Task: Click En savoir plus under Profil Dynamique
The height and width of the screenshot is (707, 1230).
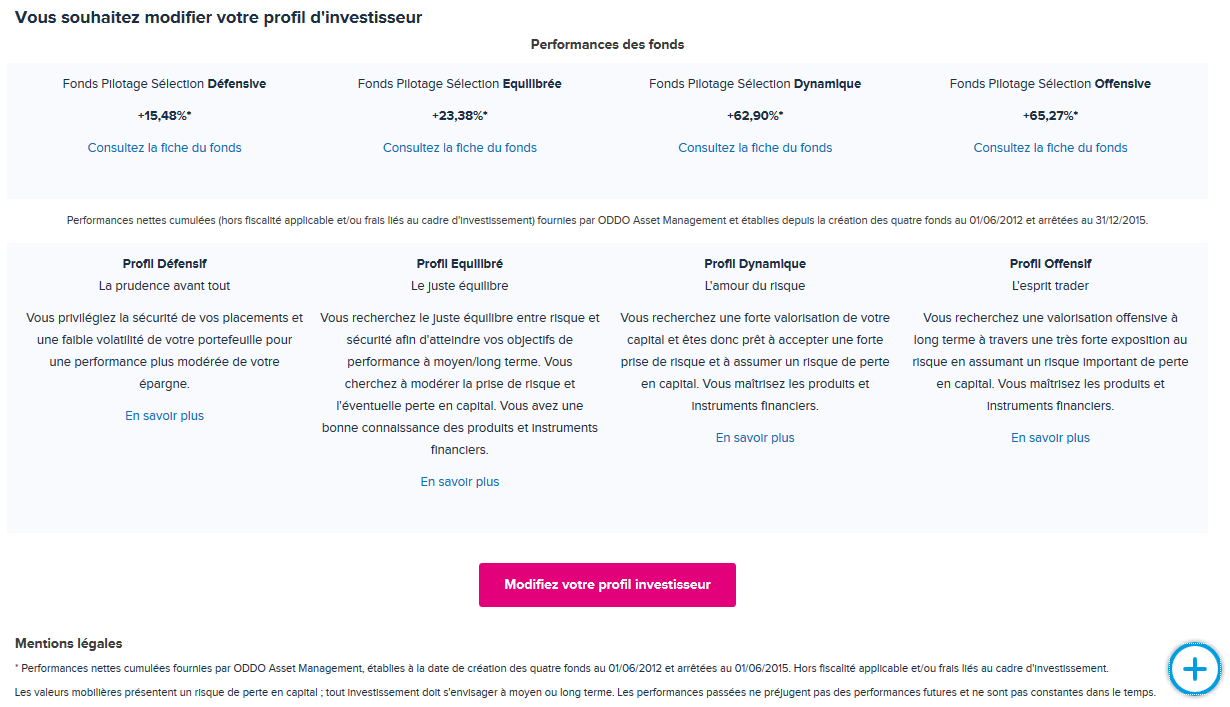Action: tap(755, 438)
